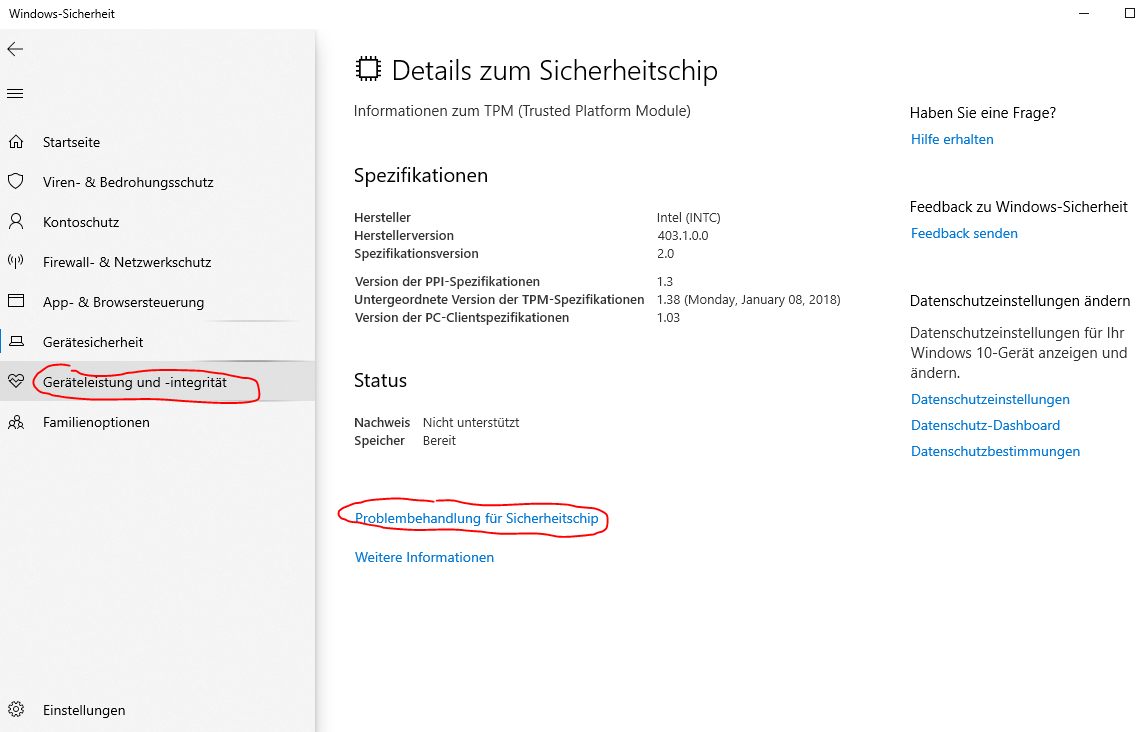
Task: Click Nachweis status Nicht unterstützt
Action: [470, 422]
